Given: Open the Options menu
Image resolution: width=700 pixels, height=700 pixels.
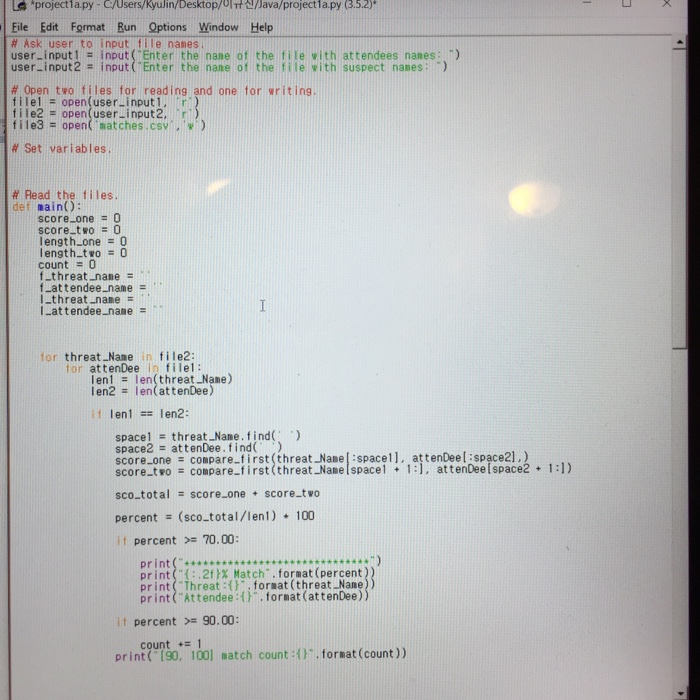Looking at the screenshot, I should coord(167,27).
